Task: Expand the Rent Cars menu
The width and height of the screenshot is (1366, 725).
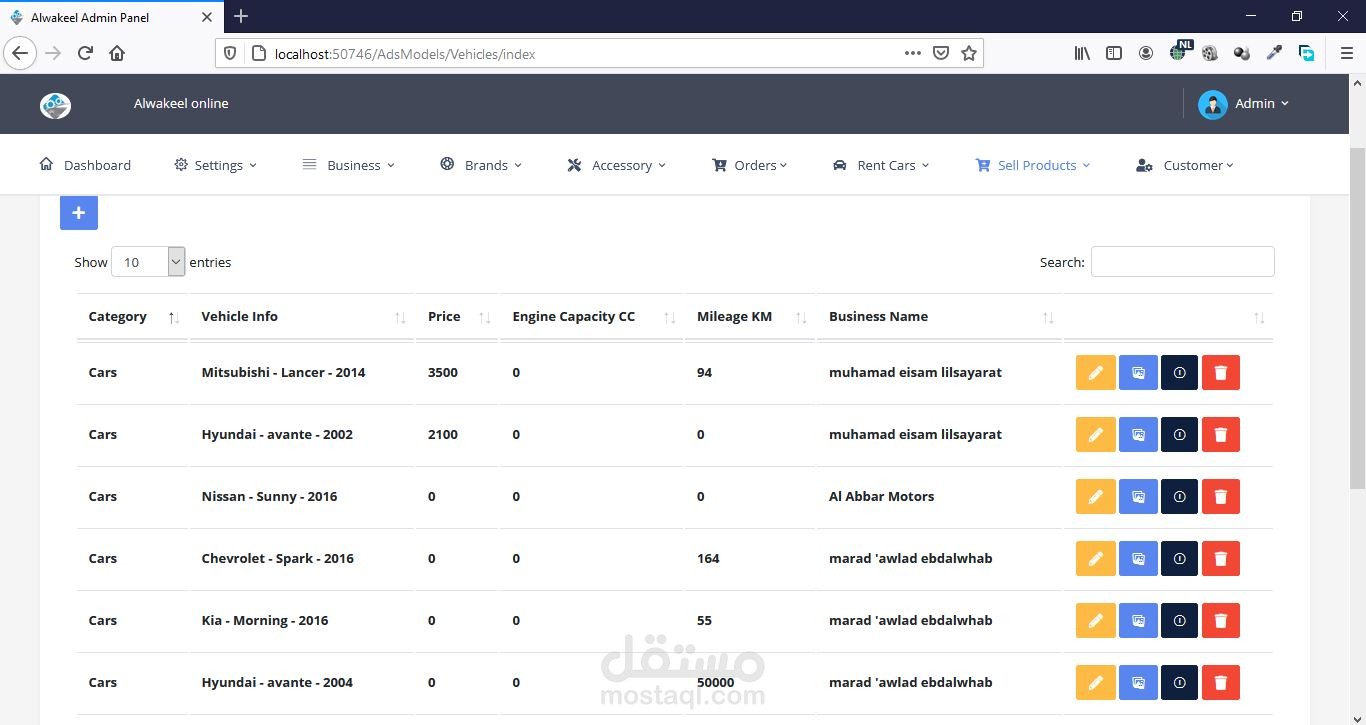Action: coord(881,165)
